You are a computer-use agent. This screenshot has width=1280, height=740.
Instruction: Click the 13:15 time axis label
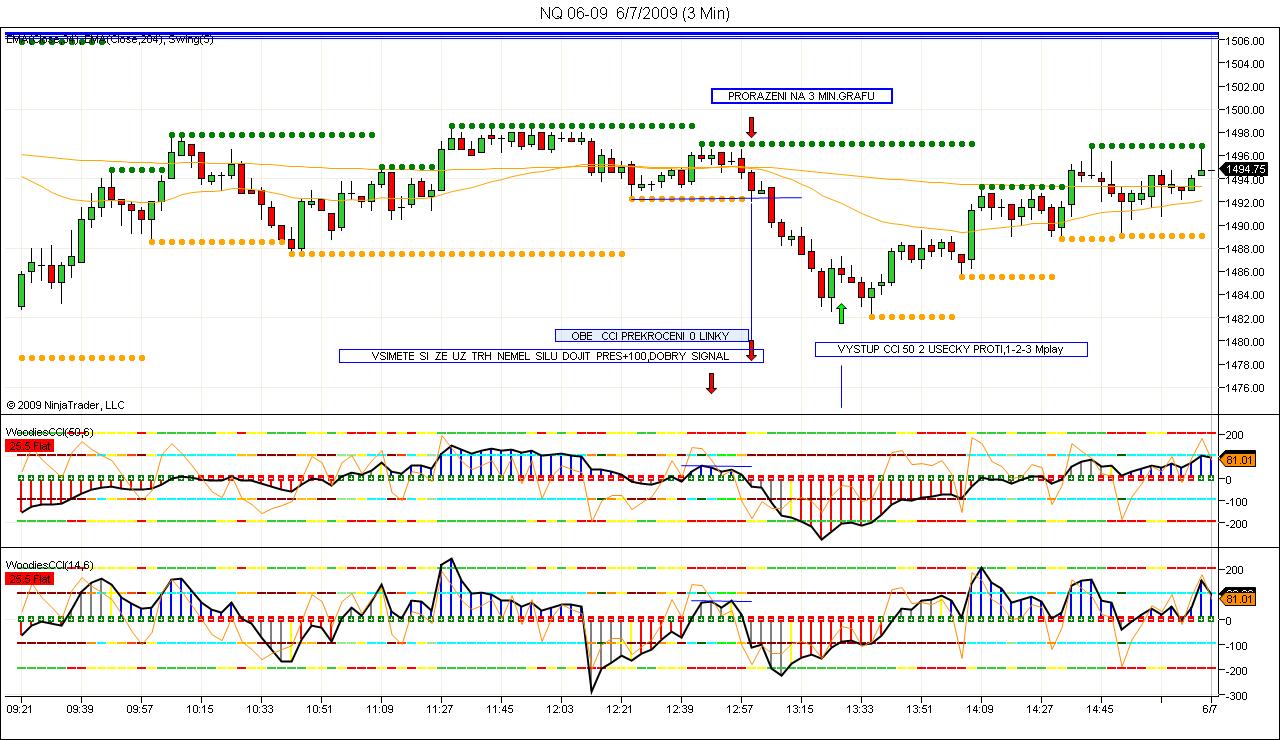point(800,709)
